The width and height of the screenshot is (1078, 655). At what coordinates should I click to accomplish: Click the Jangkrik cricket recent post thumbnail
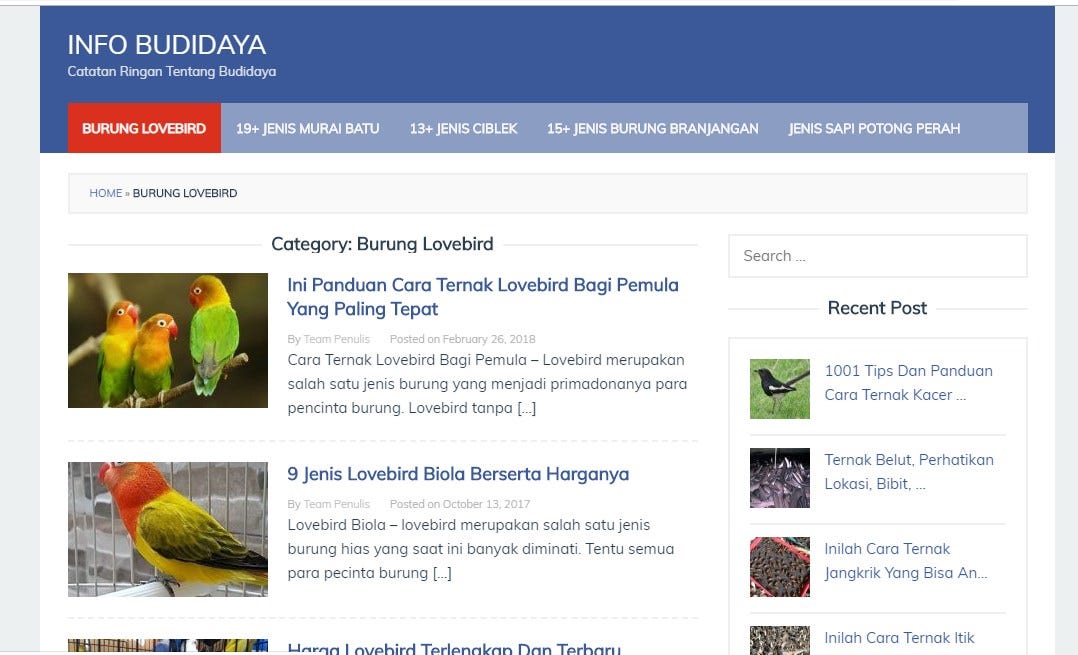click(780, 567)
